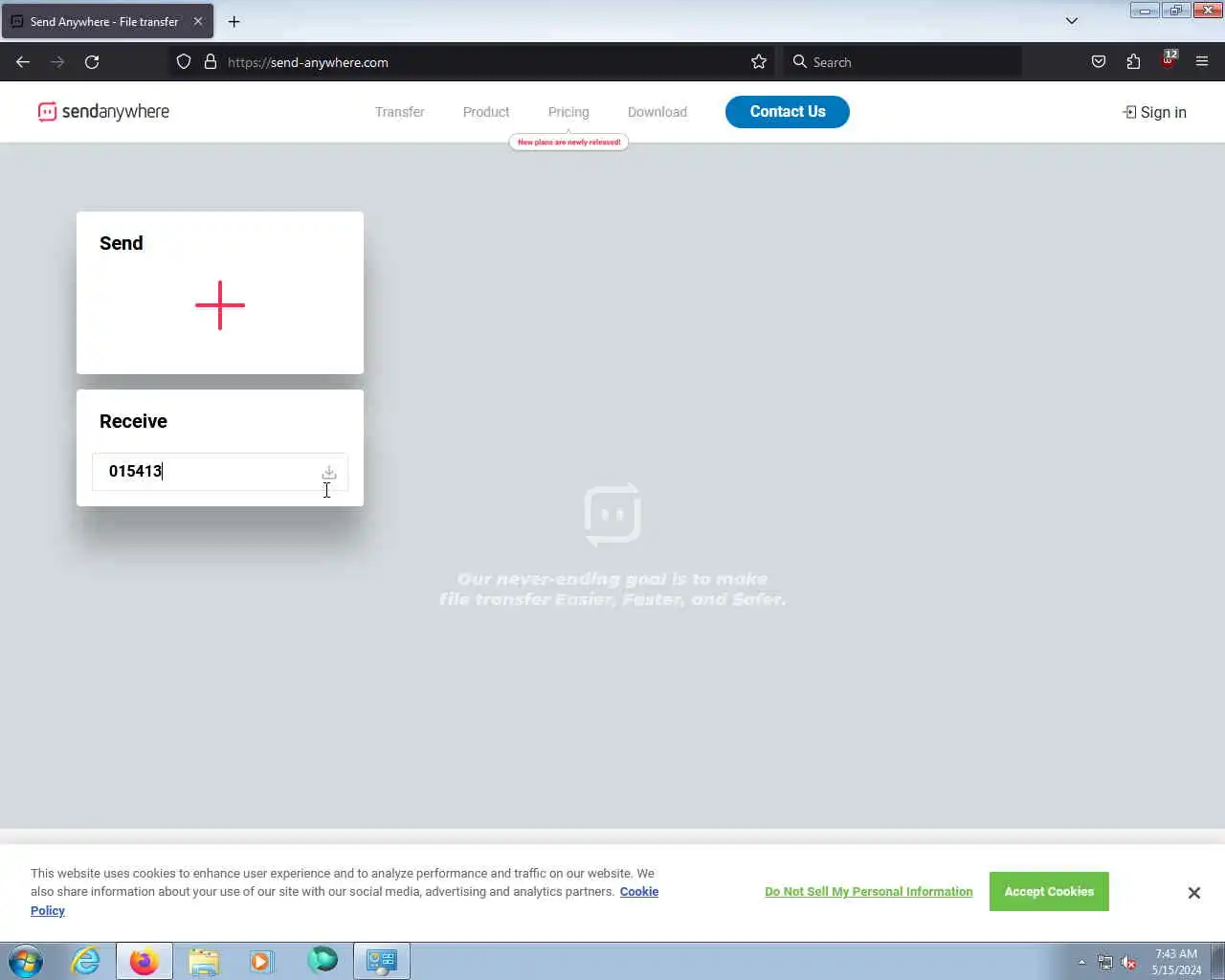1225x980 pixels.
Task: Click the uBlock extension icon with badge
Action: click(x=1169, y=60)
